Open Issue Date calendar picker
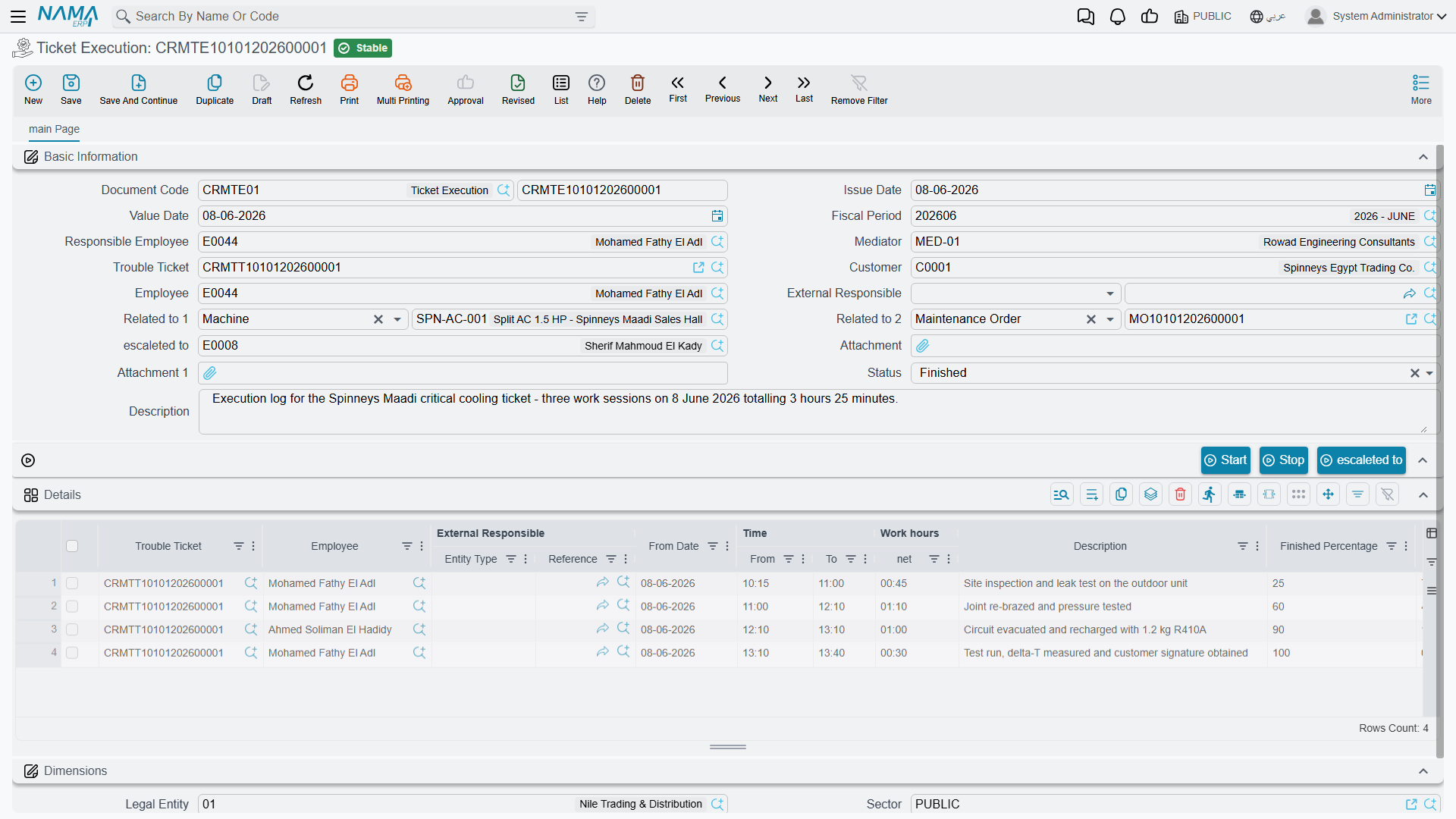The image size is (1456, 819). click(1430, 190)
